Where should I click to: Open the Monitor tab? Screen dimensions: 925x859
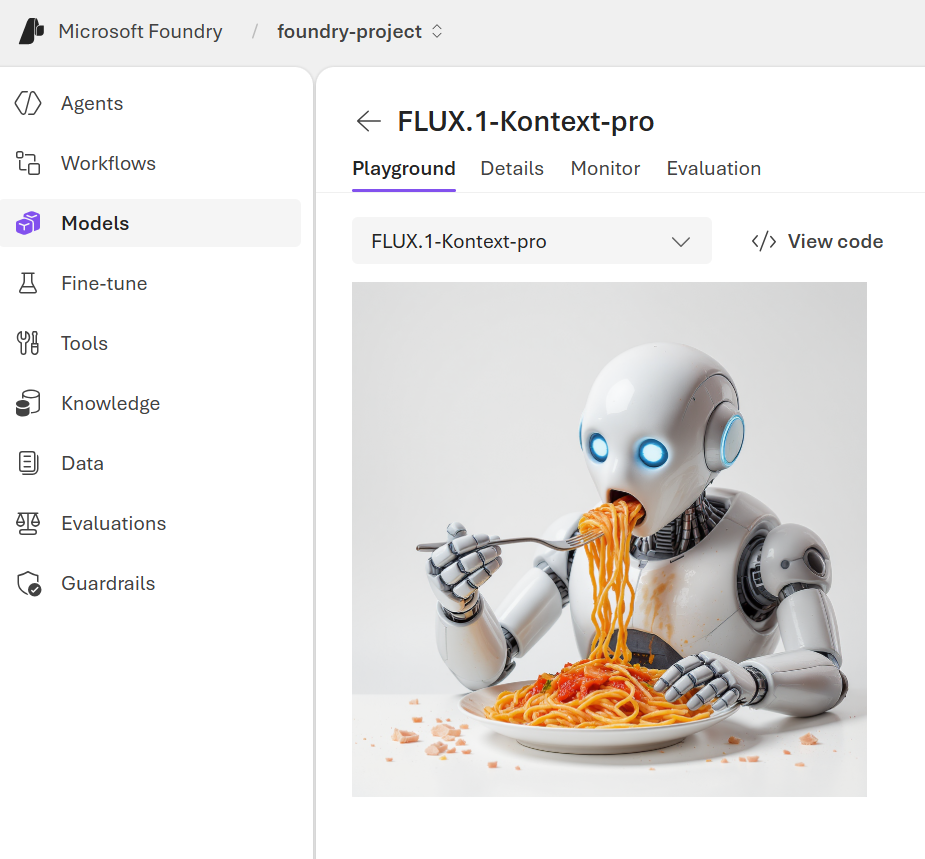coord(604,168)
